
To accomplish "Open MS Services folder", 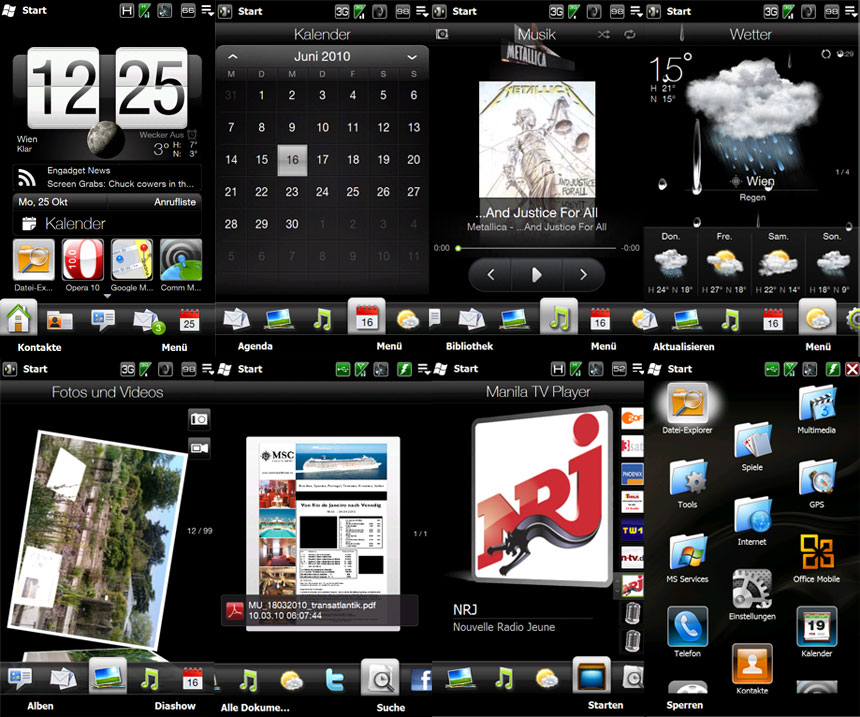I will 688,558.
